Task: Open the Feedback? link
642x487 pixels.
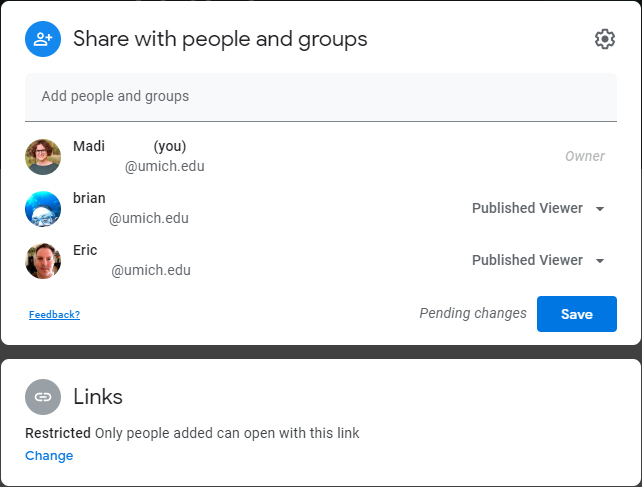Action: [x=54, y=315]
